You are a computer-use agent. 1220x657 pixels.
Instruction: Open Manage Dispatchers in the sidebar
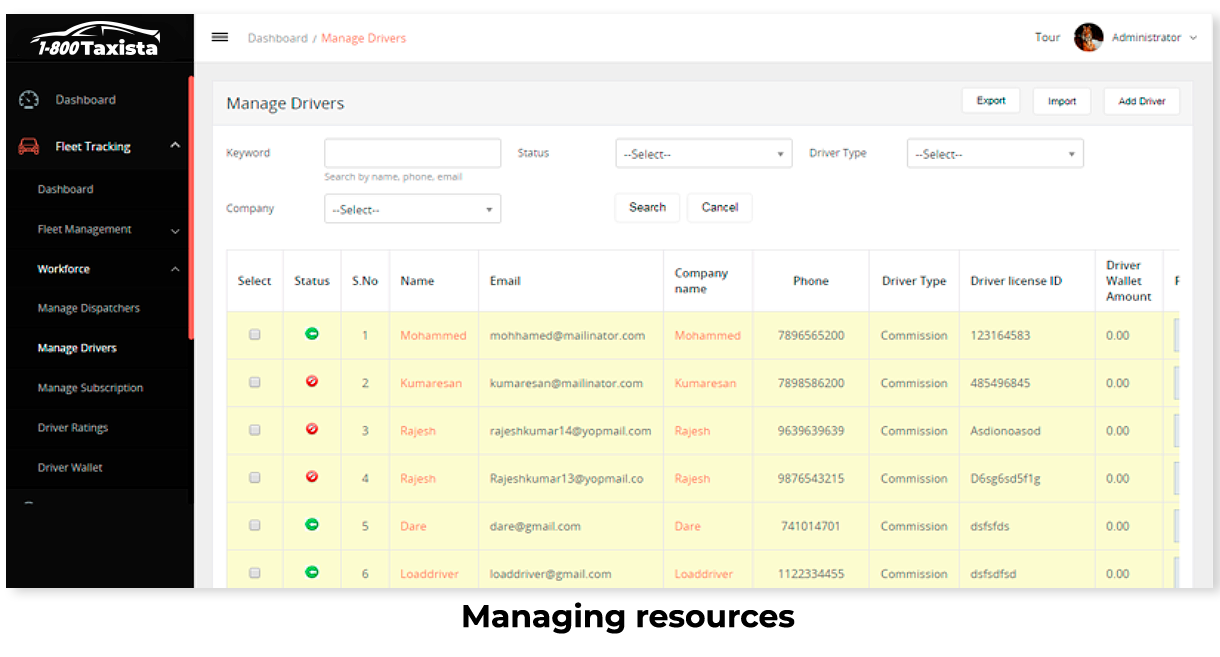coord(89,308)
